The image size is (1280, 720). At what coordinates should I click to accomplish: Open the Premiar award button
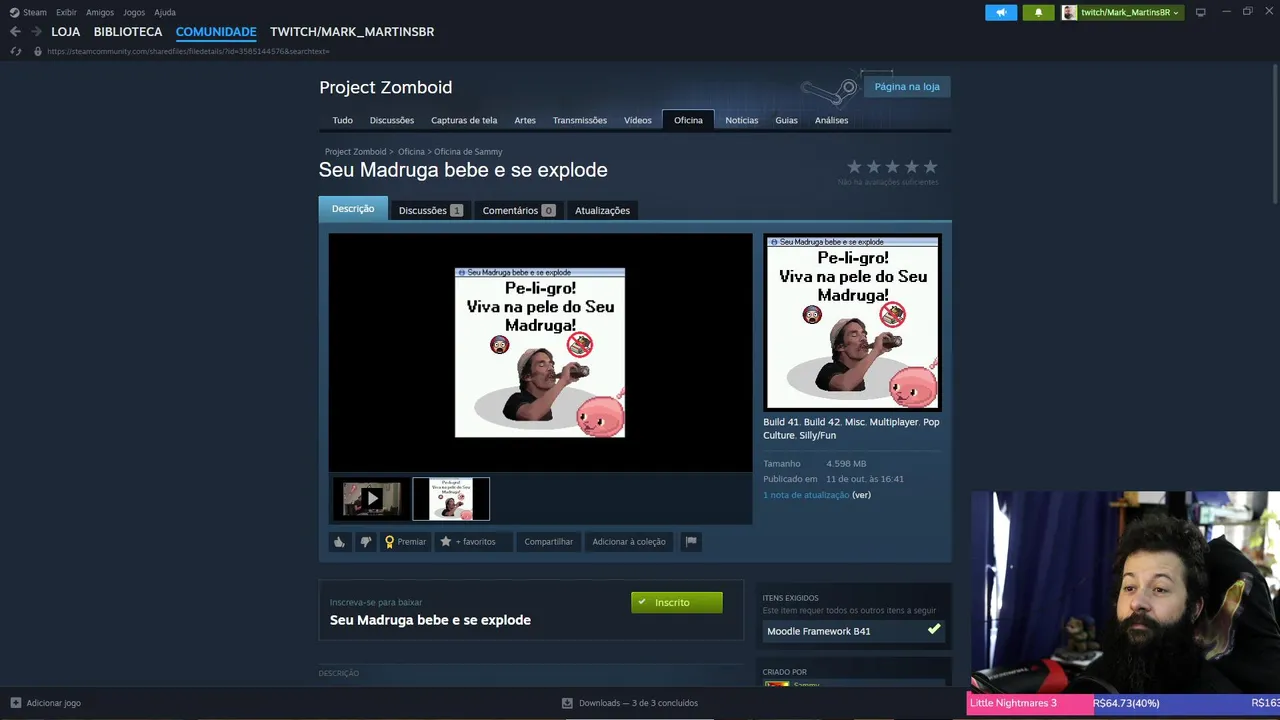point(406,542)
